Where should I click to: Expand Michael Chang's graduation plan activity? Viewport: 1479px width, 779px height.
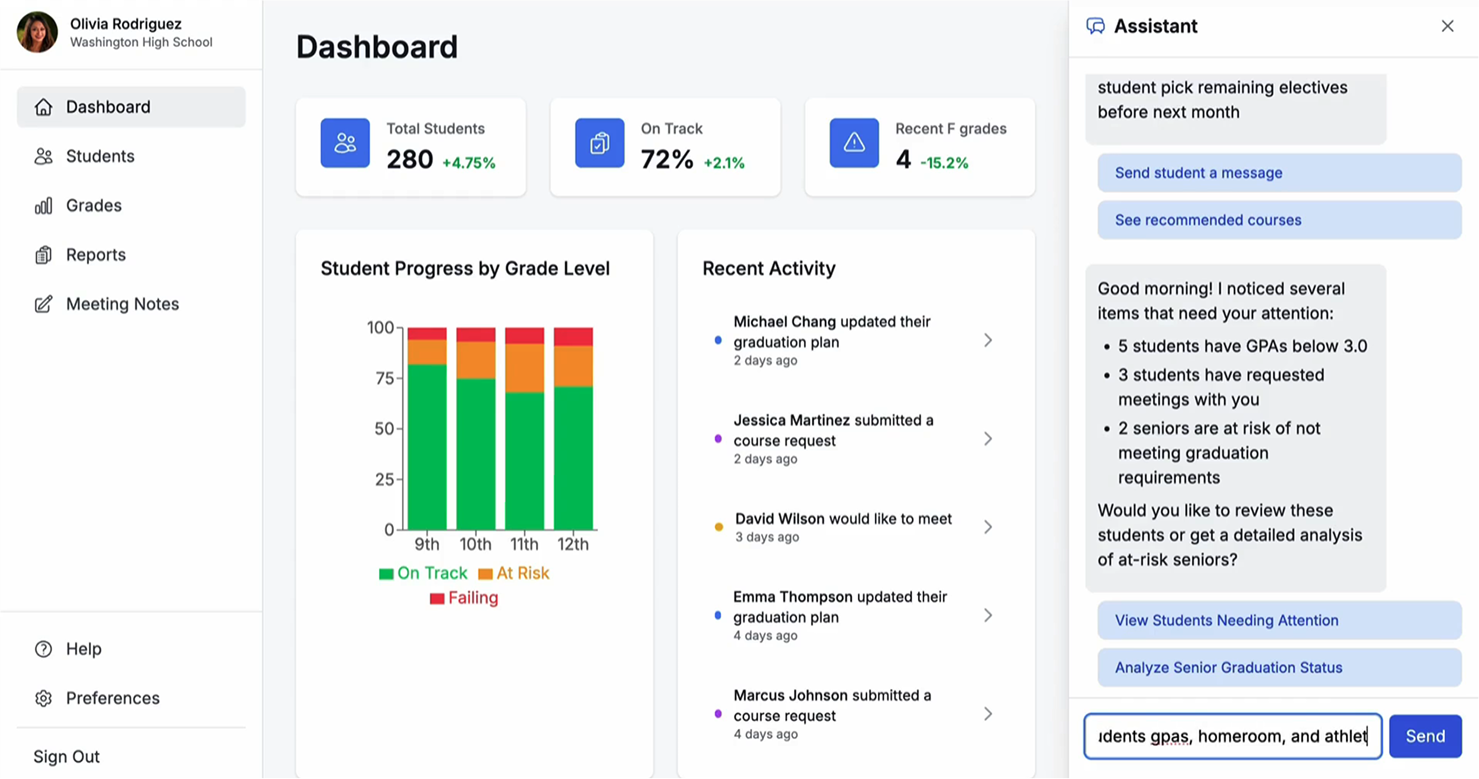click(x=987, y=340)
